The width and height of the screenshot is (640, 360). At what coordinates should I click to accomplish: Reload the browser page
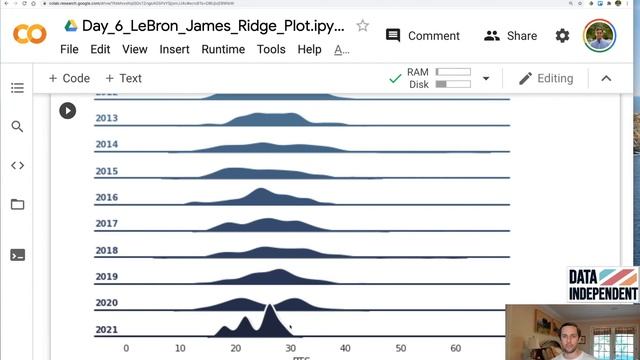(x=24, y=3)
